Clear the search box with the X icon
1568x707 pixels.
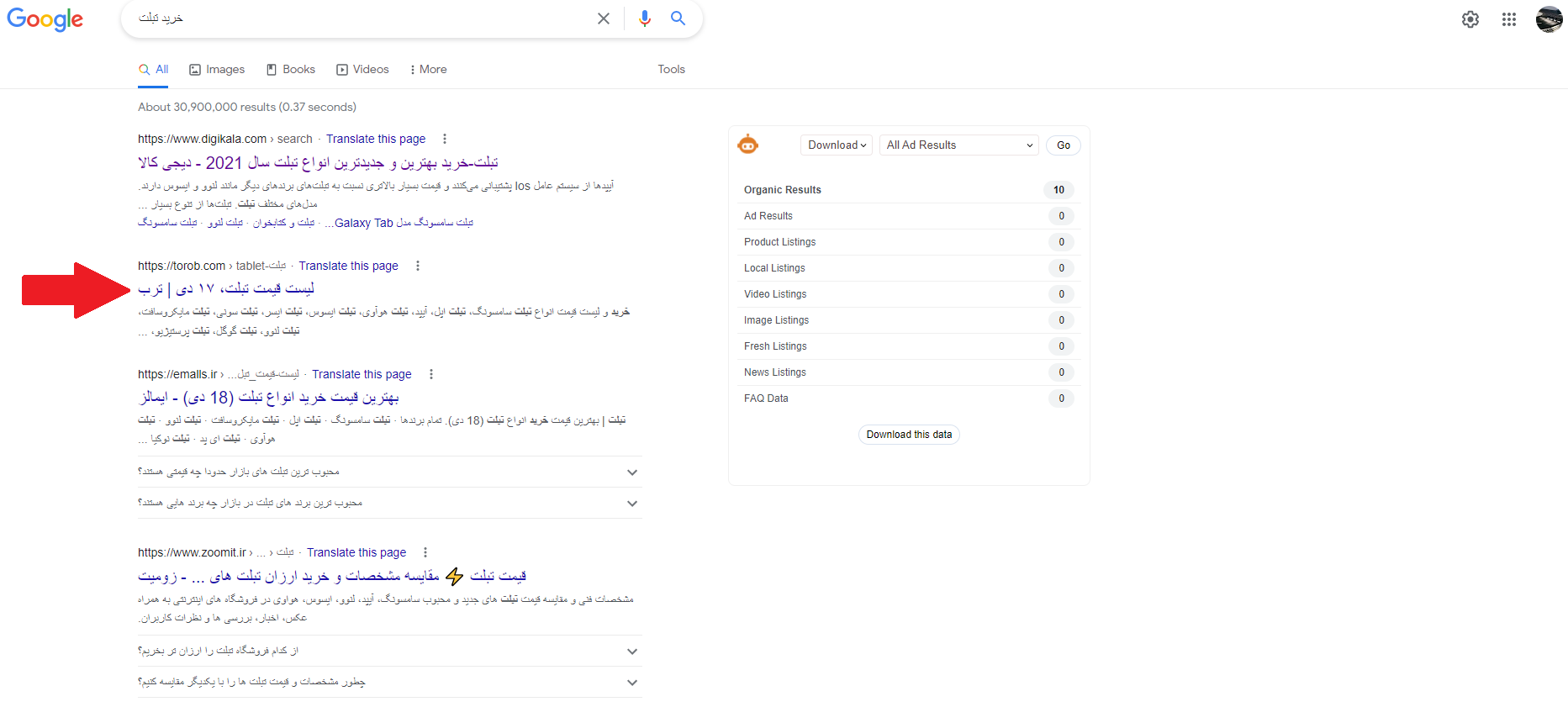[604, 18]
